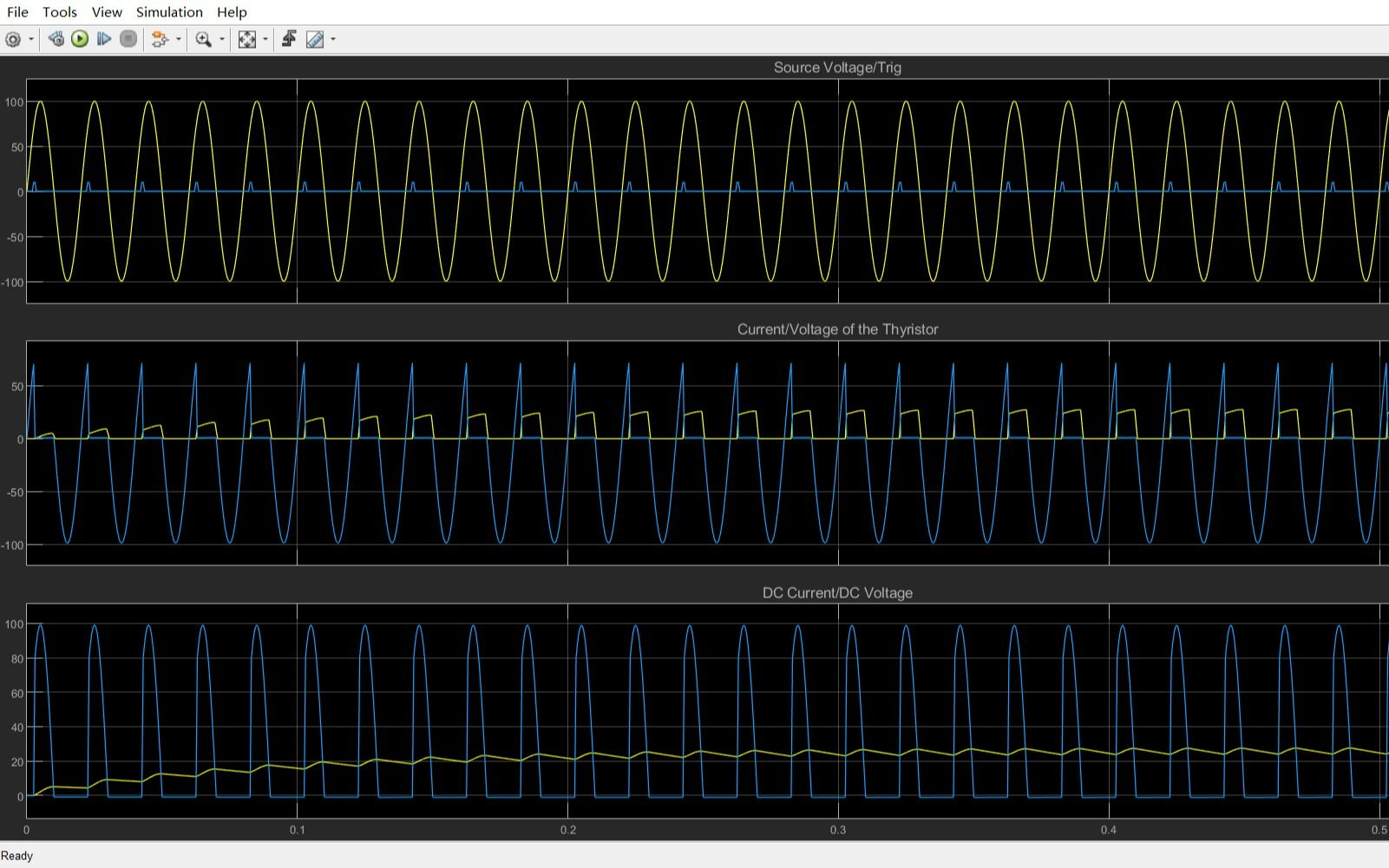The height and width of the screenshot is (868, 1389).
Task: Click the 100 label on Source Voltage axis
Action: tap(15, 102)
